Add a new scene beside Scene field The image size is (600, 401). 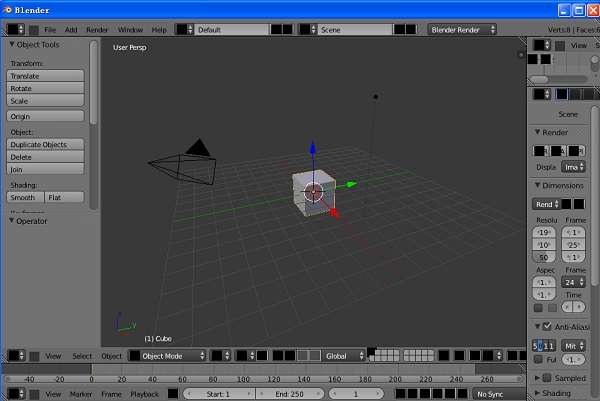pyautogui.click(x=399, y=29)
